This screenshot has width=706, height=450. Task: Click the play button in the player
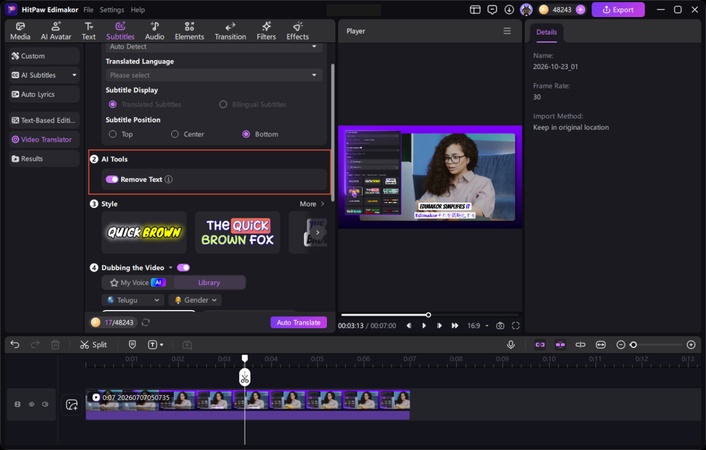click(x=424, y=325)
